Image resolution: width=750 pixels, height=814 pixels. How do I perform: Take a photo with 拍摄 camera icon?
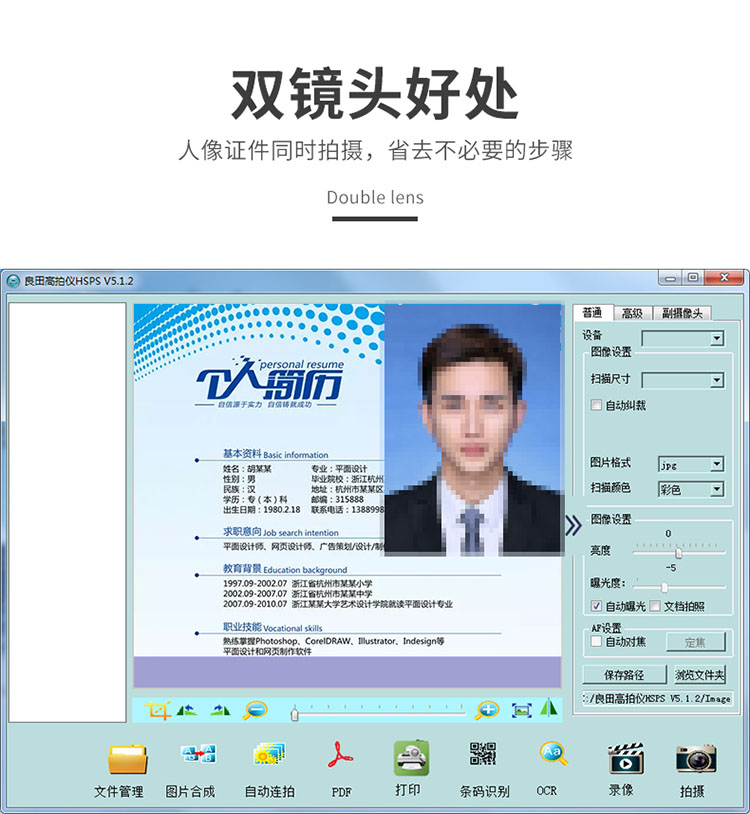coord(696,758)
